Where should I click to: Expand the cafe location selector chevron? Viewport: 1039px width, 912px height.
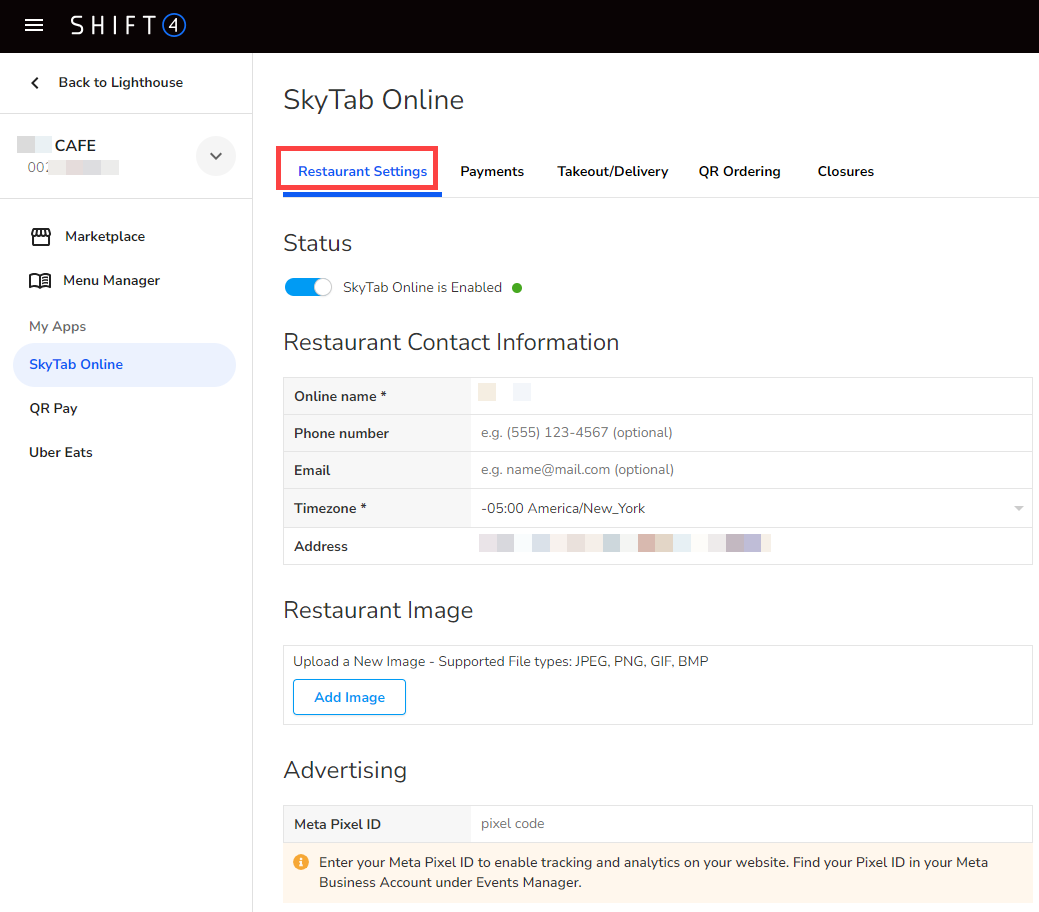pos(216,156)
